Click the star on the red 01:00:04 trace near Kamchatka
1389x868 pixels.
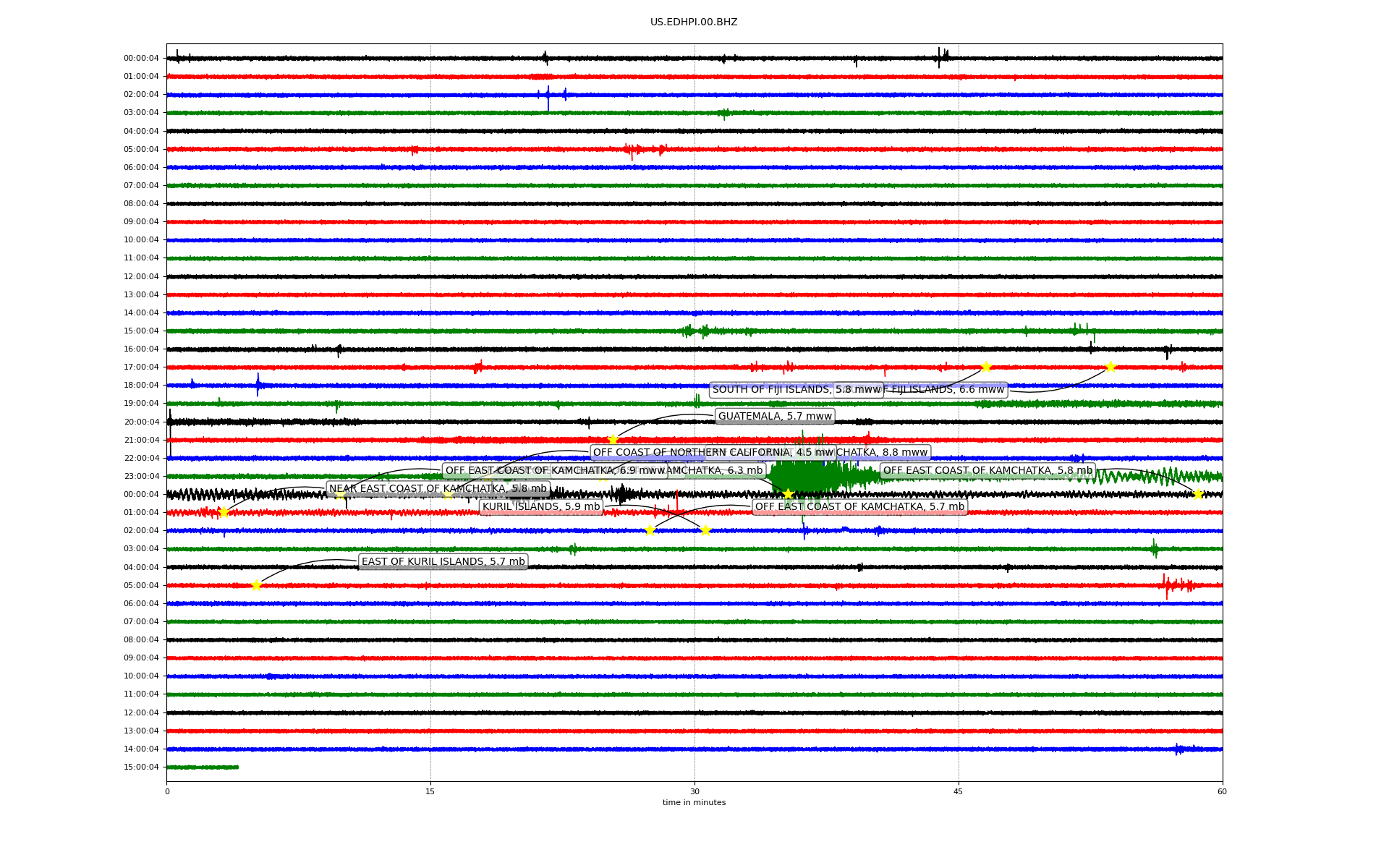224,512
